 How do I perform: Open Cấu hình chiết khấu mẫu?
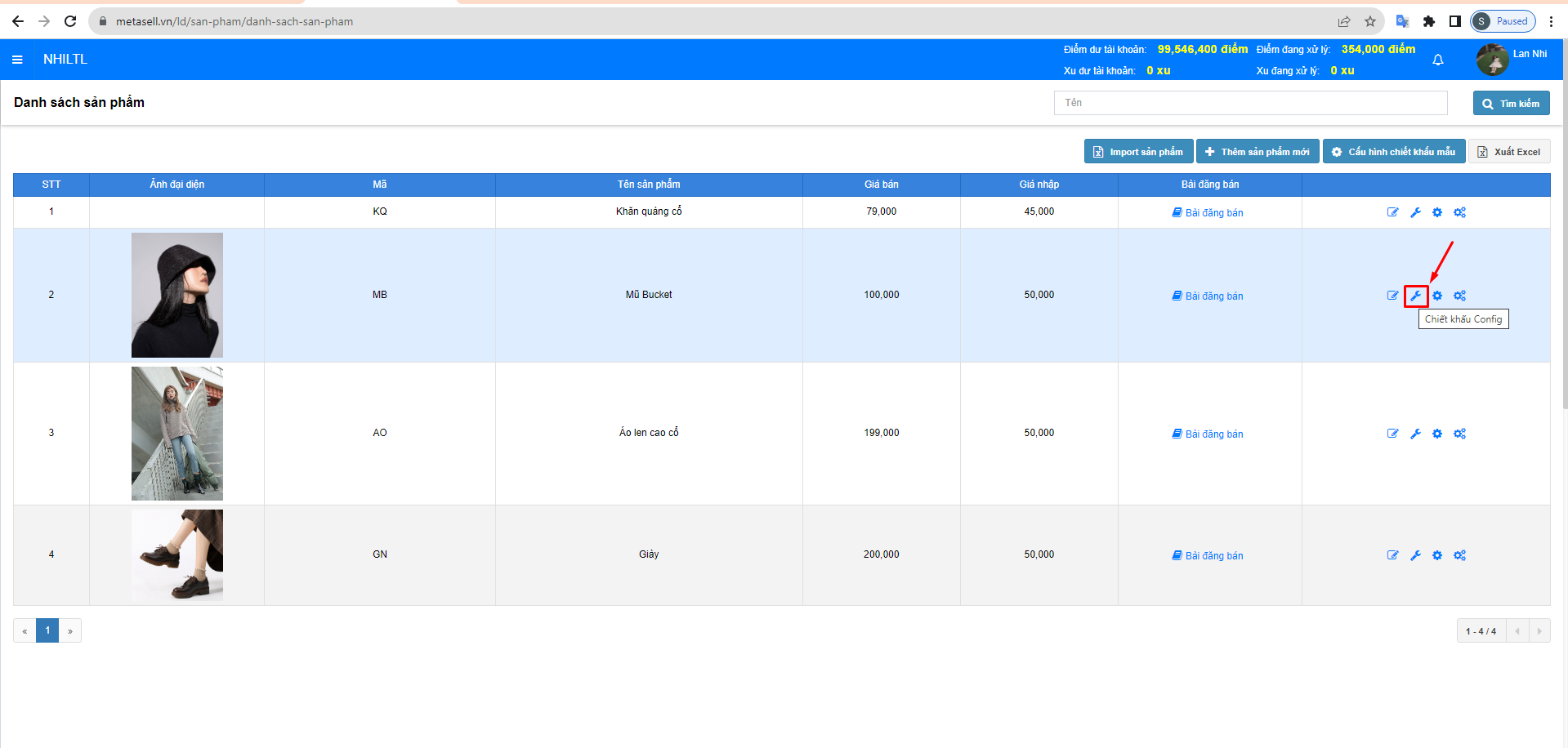coord(1393,152)
